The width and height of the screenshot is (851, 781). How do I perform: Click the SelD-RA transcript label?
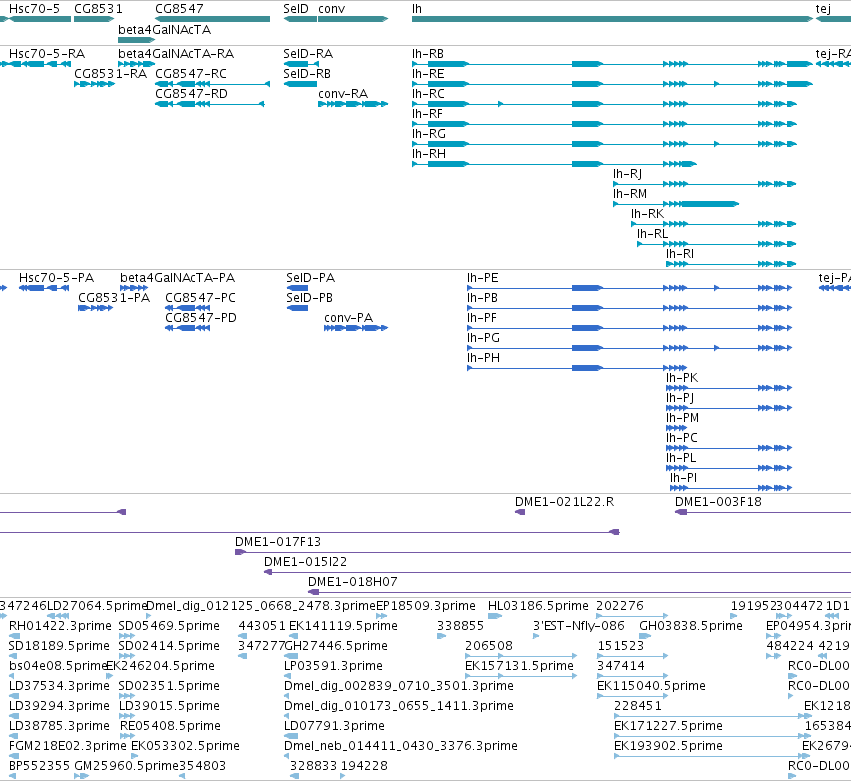click(x=308, y=54)
